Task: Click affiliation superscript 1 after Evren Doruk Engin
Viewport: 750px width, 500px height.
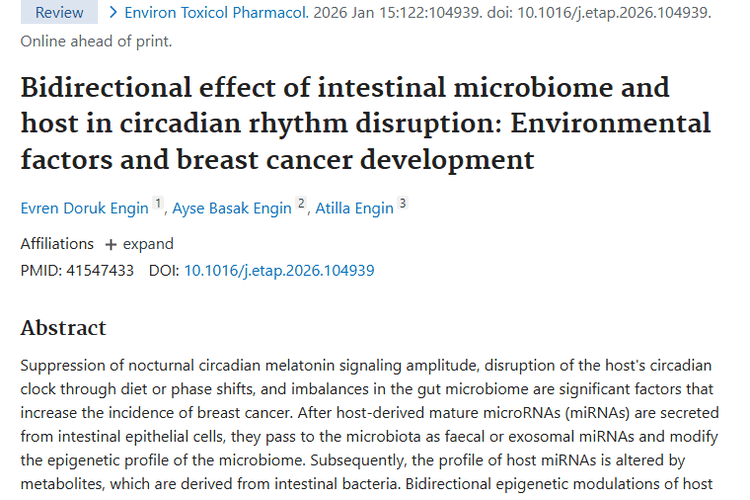Action: (158, 204)
